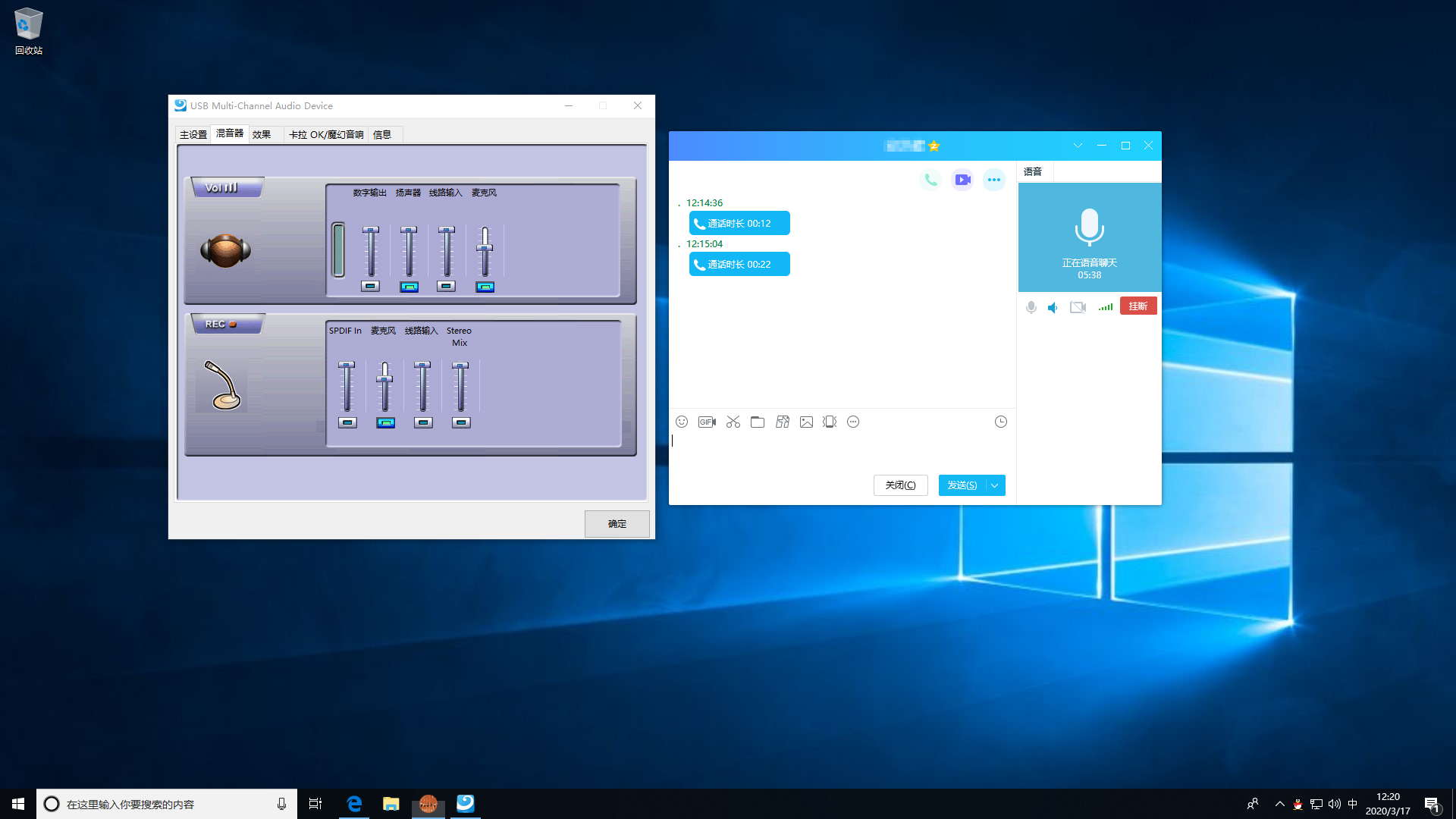
Task: Open the send picture image icon
Action: pos(806,422)
